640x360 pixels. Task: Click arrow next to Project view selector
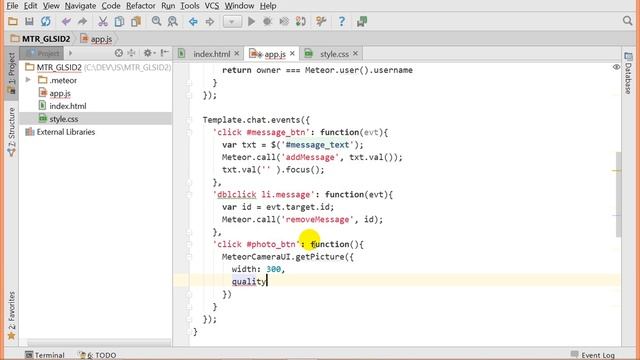pos(70,53)
